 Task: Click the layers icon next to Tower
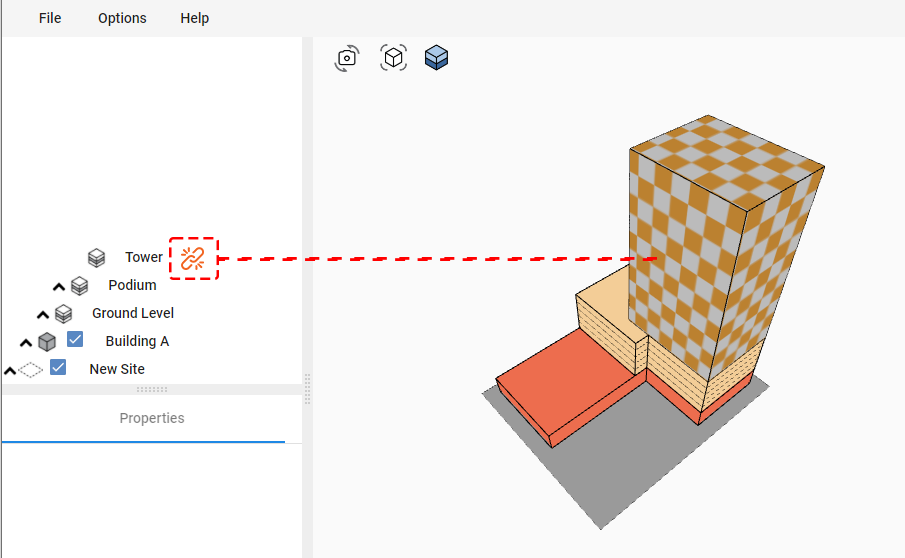(x=96, y=257)
